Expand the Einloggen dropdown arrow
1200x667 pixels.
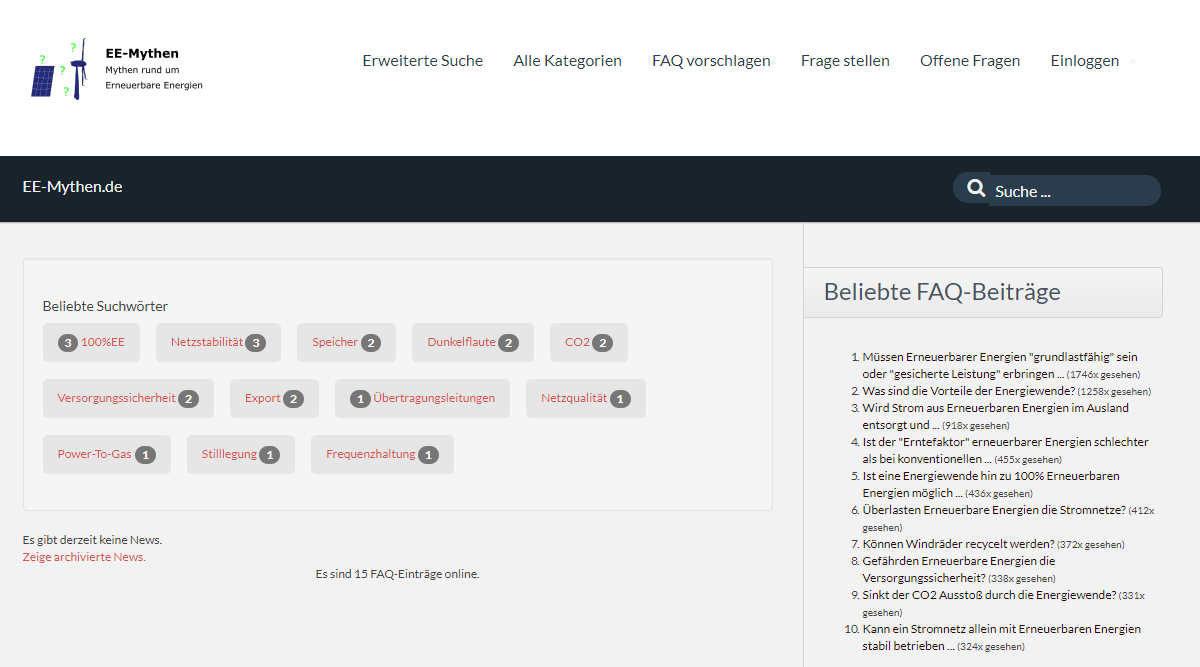click(1133, 62)
